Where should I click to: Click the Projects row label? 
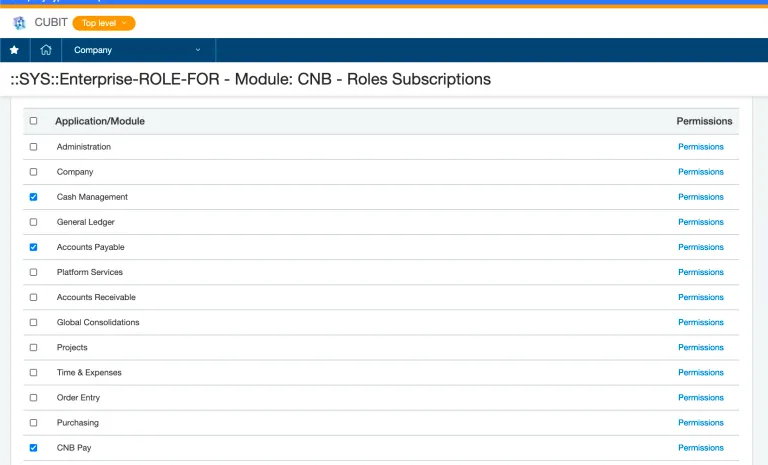[72, 347]
